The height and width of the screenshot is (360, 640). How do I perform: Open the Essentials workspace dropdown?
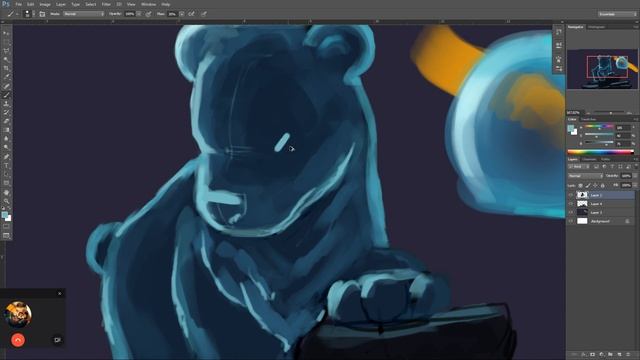pos(618,14)
